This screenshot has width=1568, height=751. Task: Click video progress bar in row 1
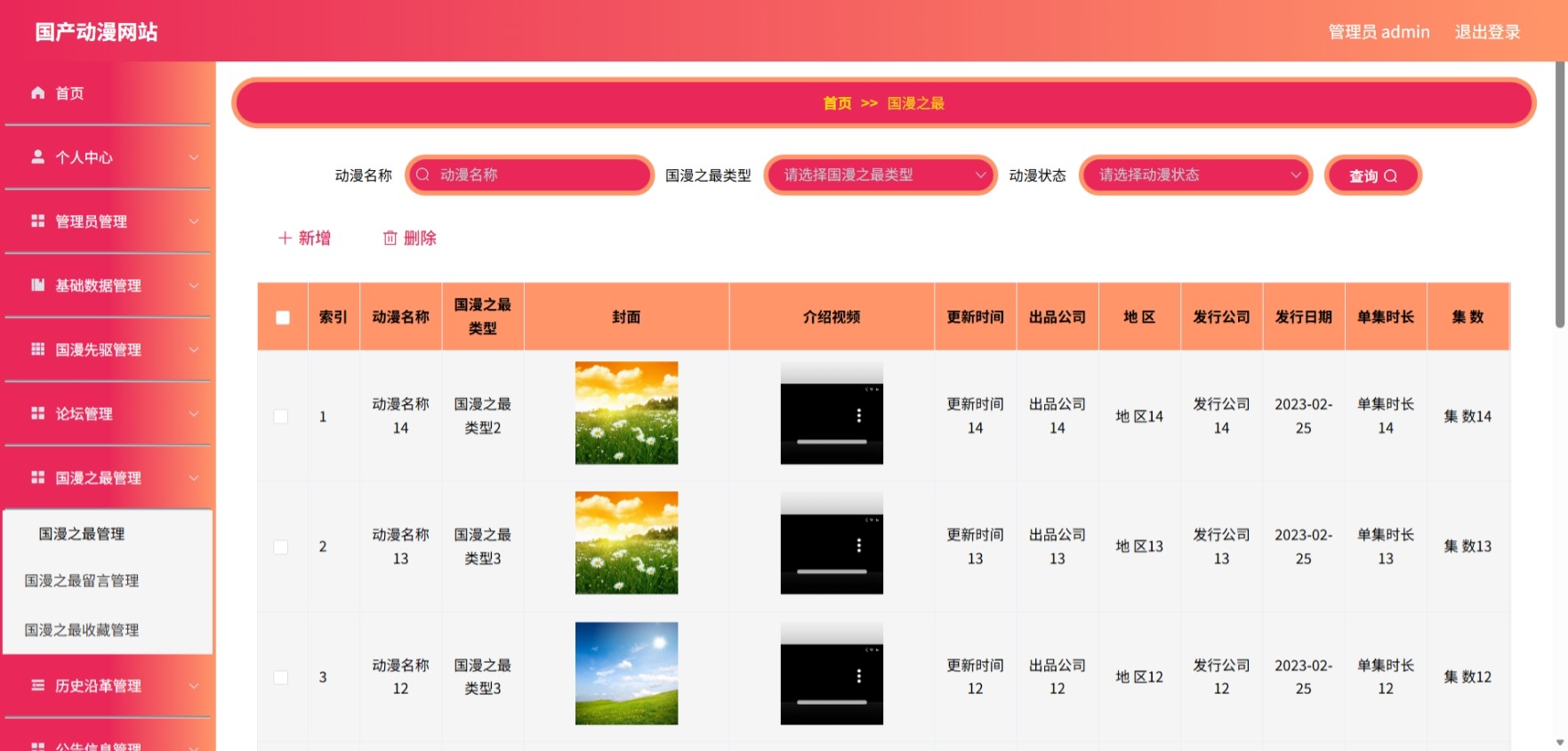832,441
